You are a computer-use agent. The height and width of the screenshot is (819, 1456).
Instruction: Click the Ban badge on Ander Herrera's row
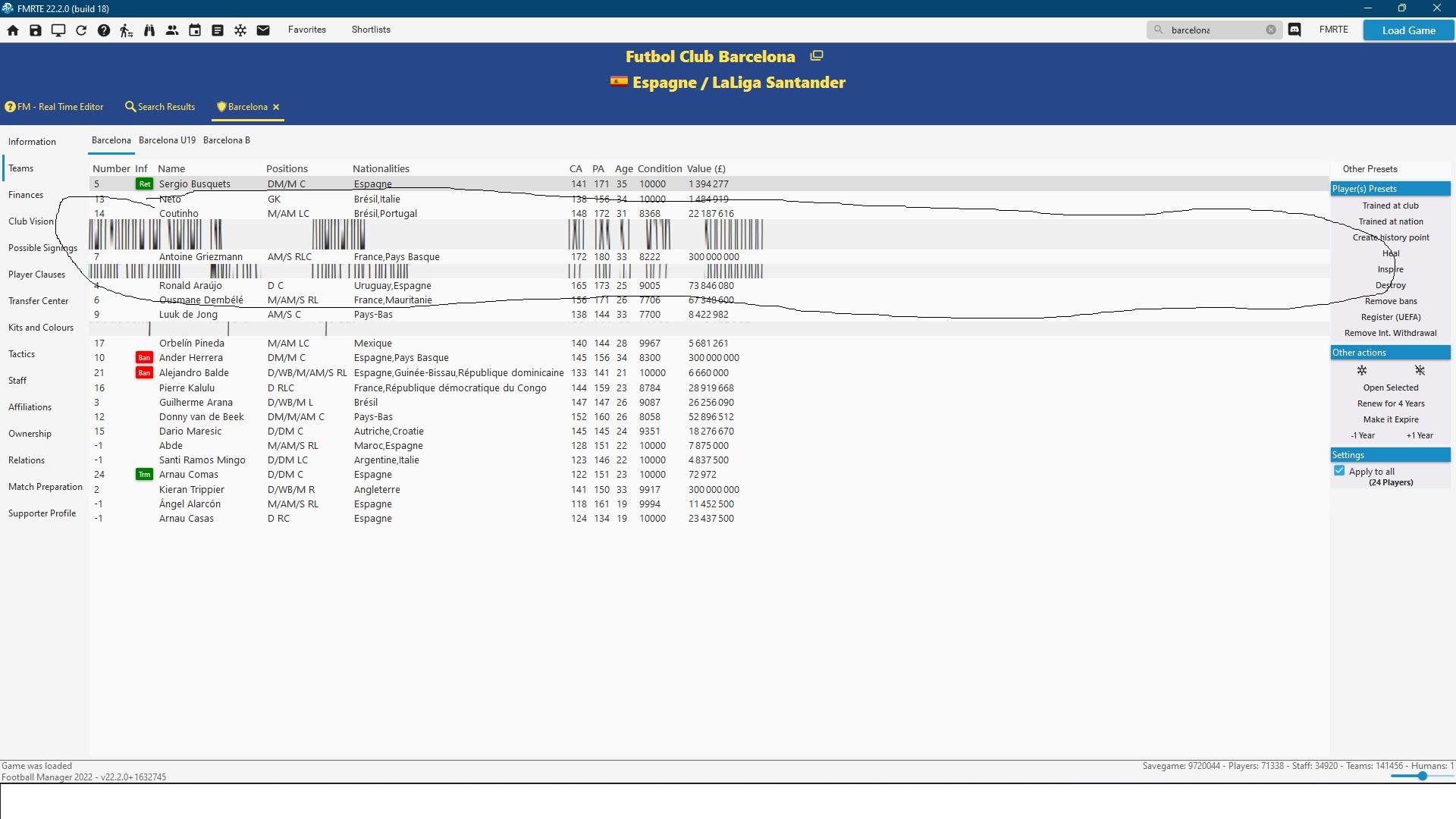[x=144, y=358]
